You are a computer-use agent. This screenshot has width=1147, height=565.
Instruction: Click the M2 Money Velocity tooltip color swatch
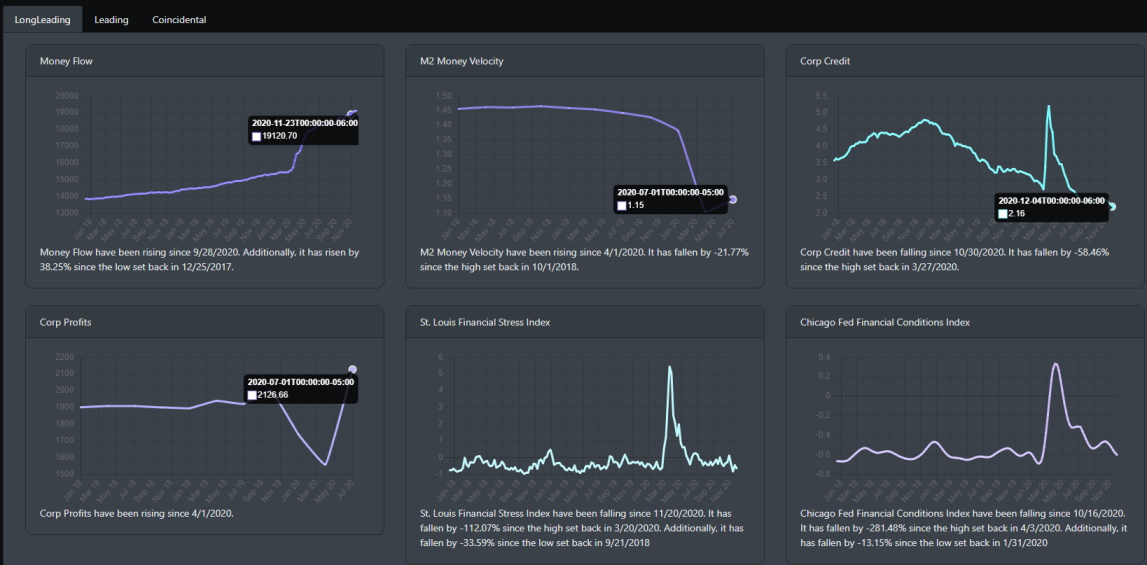(622, 206)
